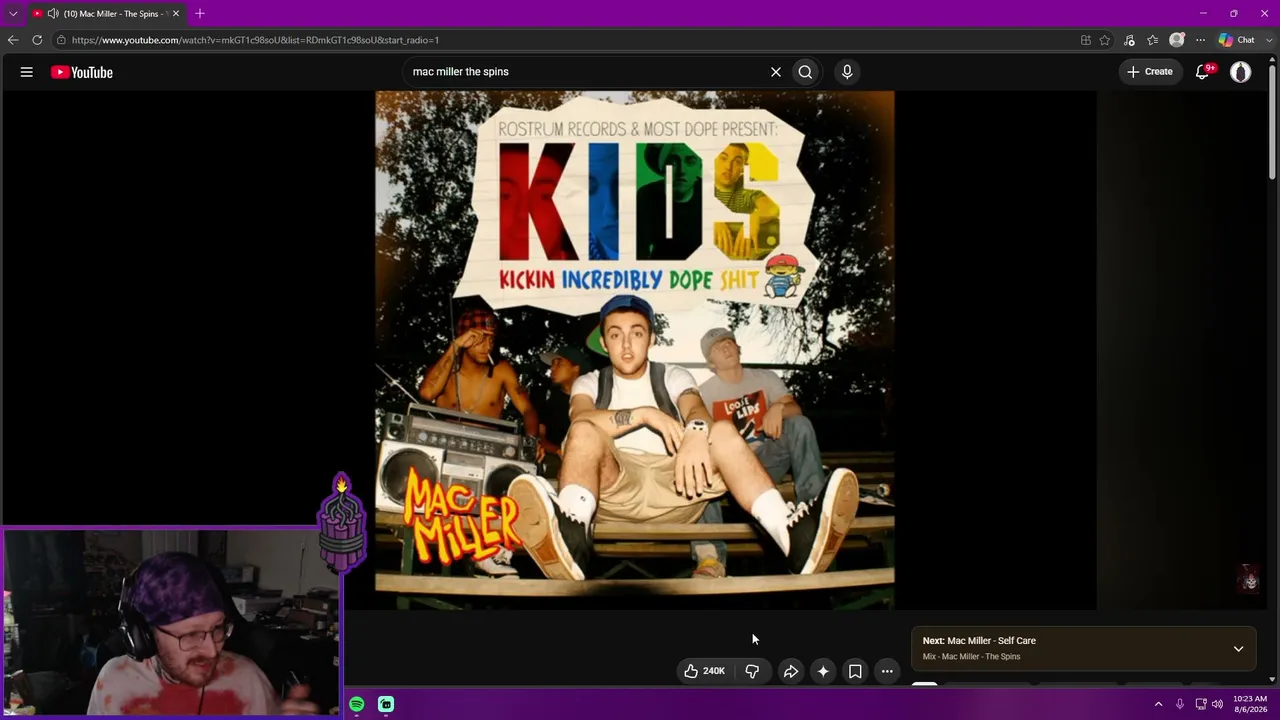Run search with the magnifier button

pos(805,72)
